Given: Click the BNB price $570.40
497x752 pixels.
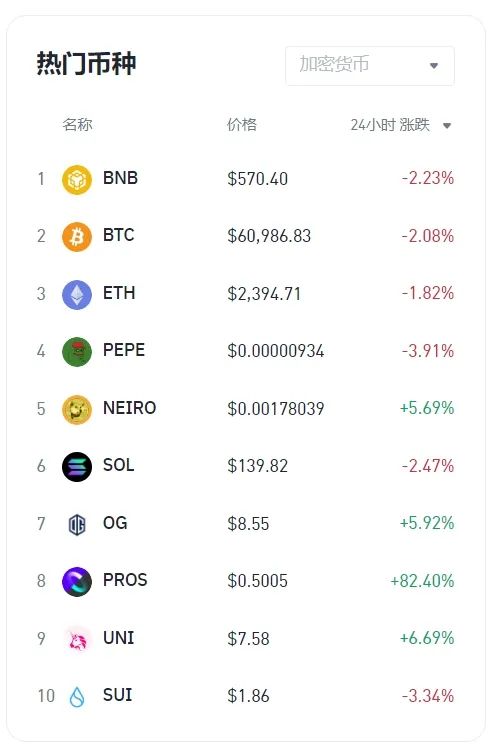Looking at the screenshot, I should (x=258, y=179).
